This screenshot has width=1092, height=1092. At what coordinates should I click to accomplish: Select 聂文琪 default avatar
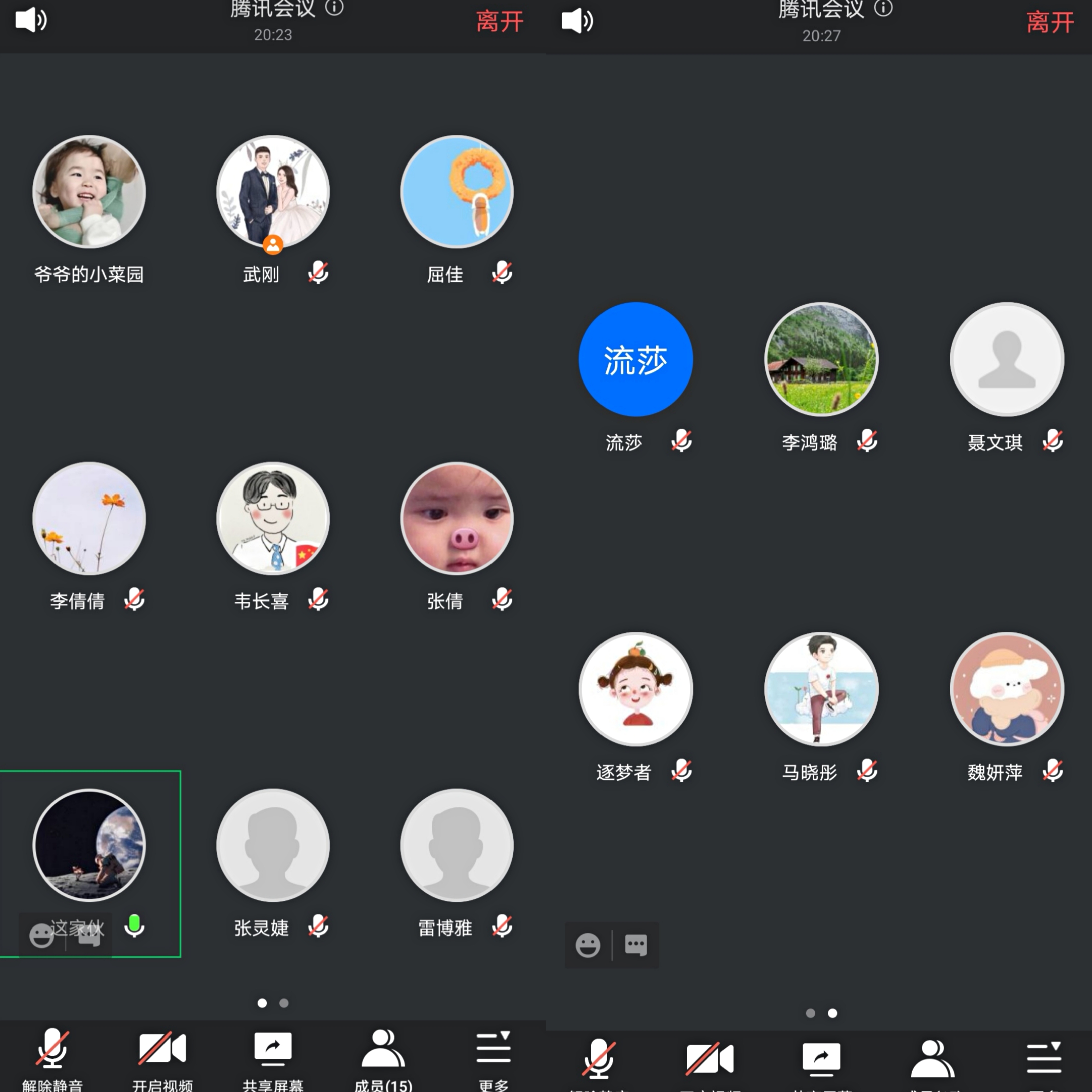(x=1007, y=359)
